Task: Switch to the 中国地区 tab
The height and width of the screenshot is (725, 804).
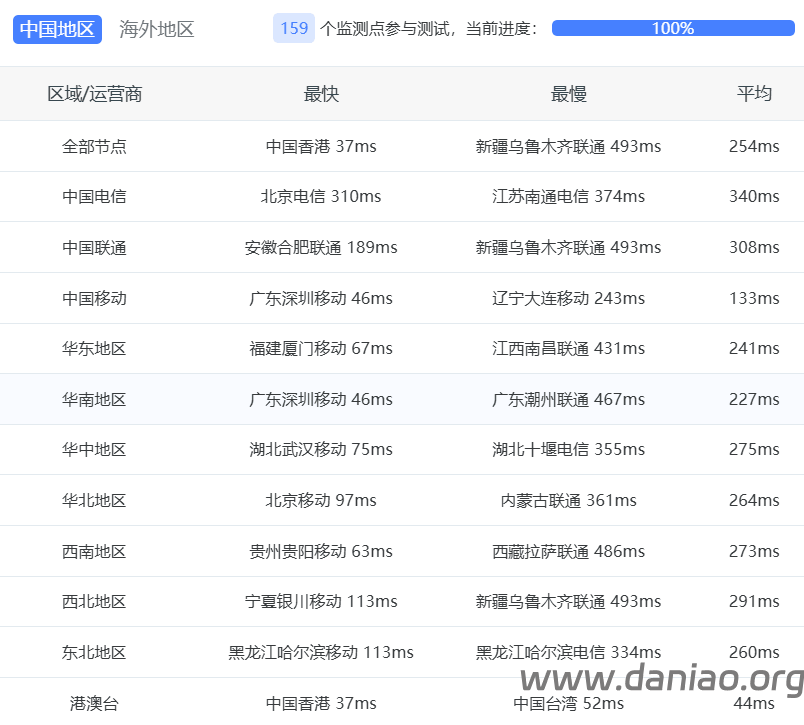Action: (x=58, y=29)
